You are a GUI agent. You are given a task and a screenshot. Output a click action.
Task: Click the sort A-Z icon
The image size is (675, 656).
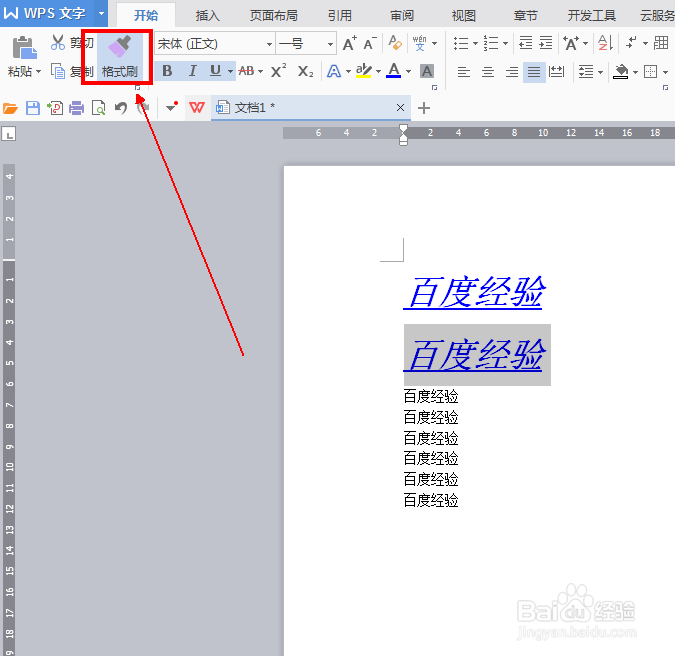(x=605, y=43)
